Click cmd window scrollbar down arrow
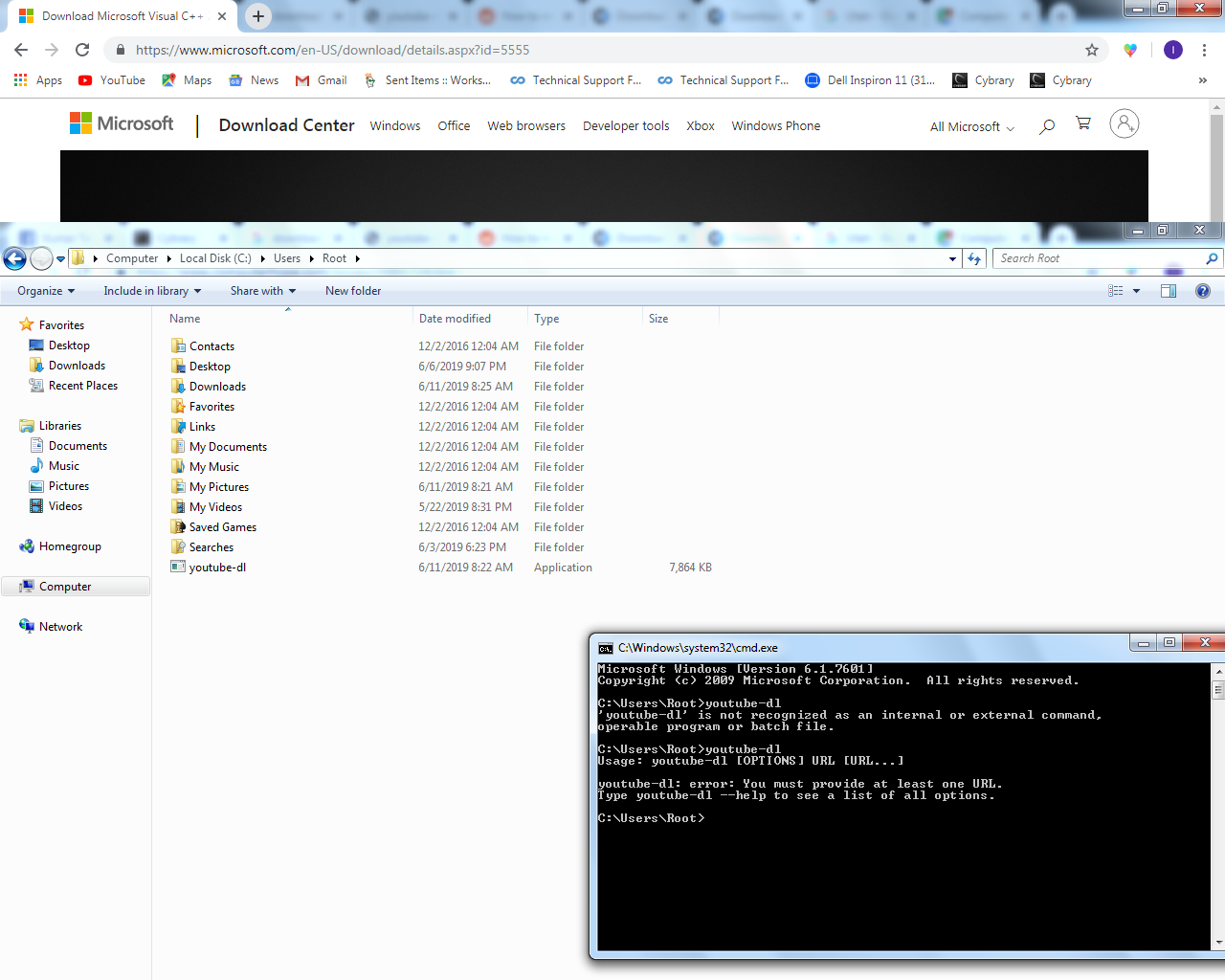 [x=1217, y=943]
